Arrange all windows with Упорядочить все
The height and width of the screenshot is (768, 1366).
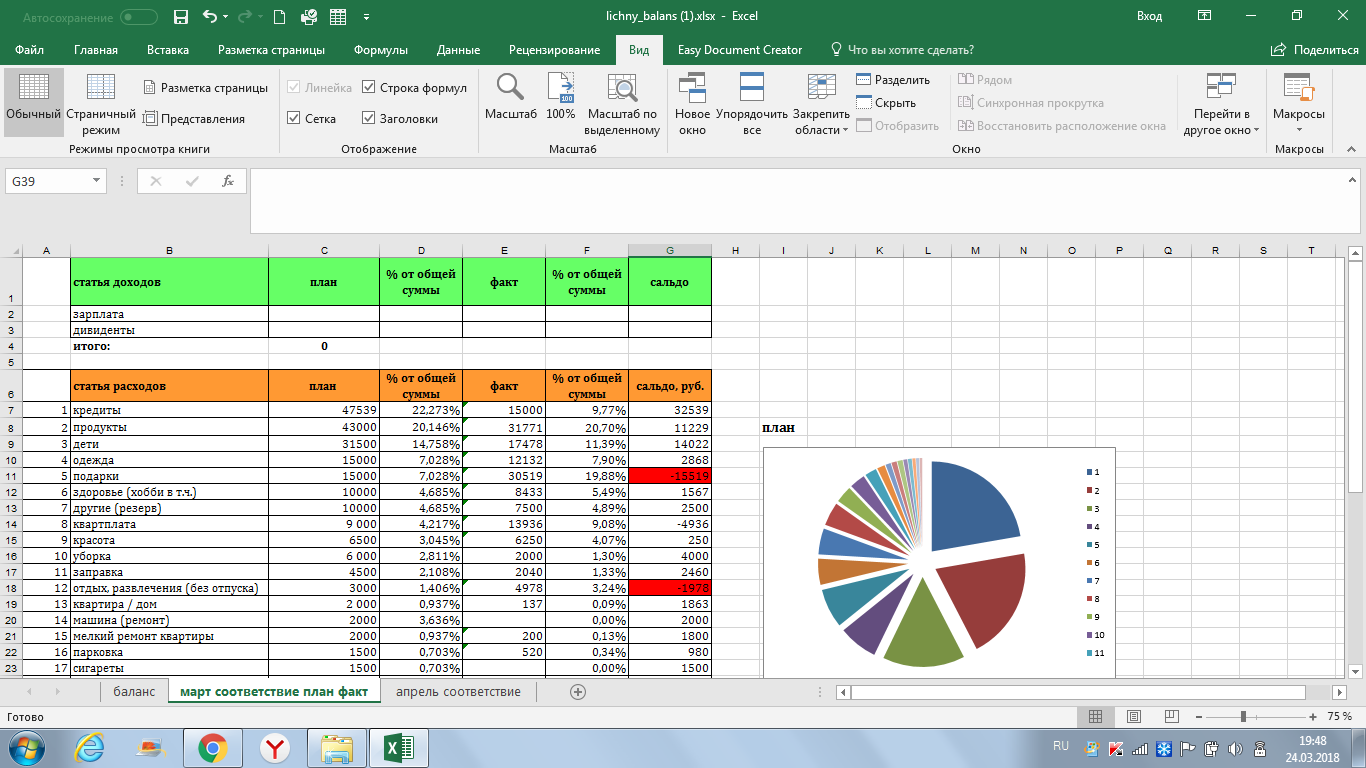tap(752, 105)
